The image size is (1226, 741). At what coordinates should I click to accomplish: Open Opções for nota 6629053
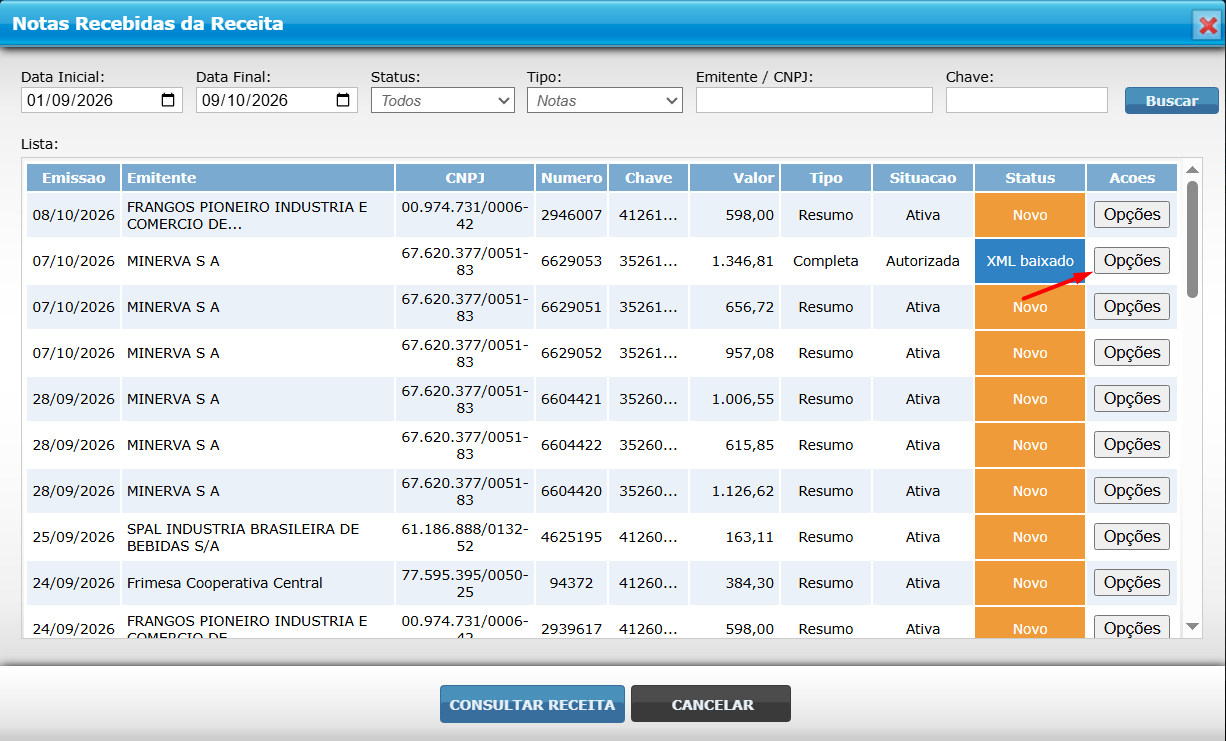point(1132,261)
